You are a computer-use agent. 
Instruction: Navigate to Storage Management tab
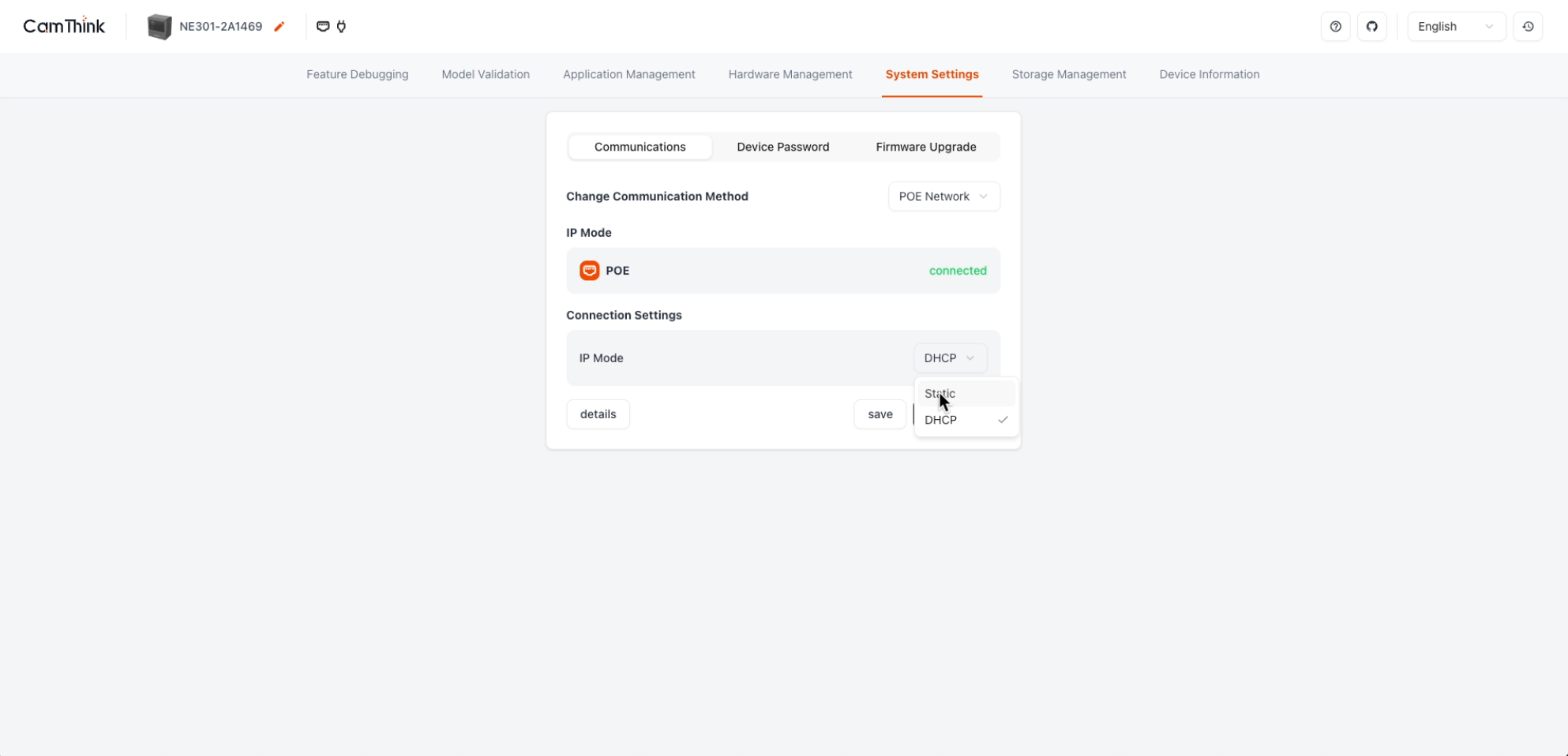coord(1068,74)
